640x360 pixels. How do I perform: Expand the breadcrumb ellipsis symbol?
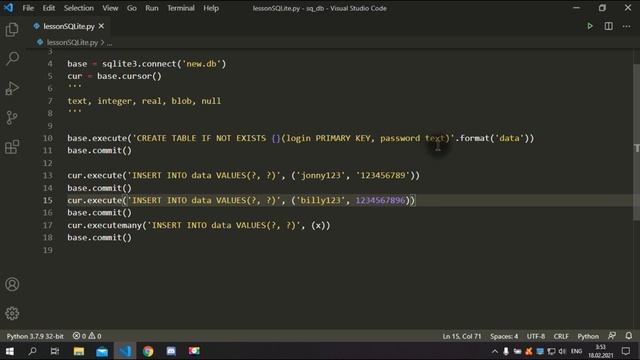click(109, 42)
